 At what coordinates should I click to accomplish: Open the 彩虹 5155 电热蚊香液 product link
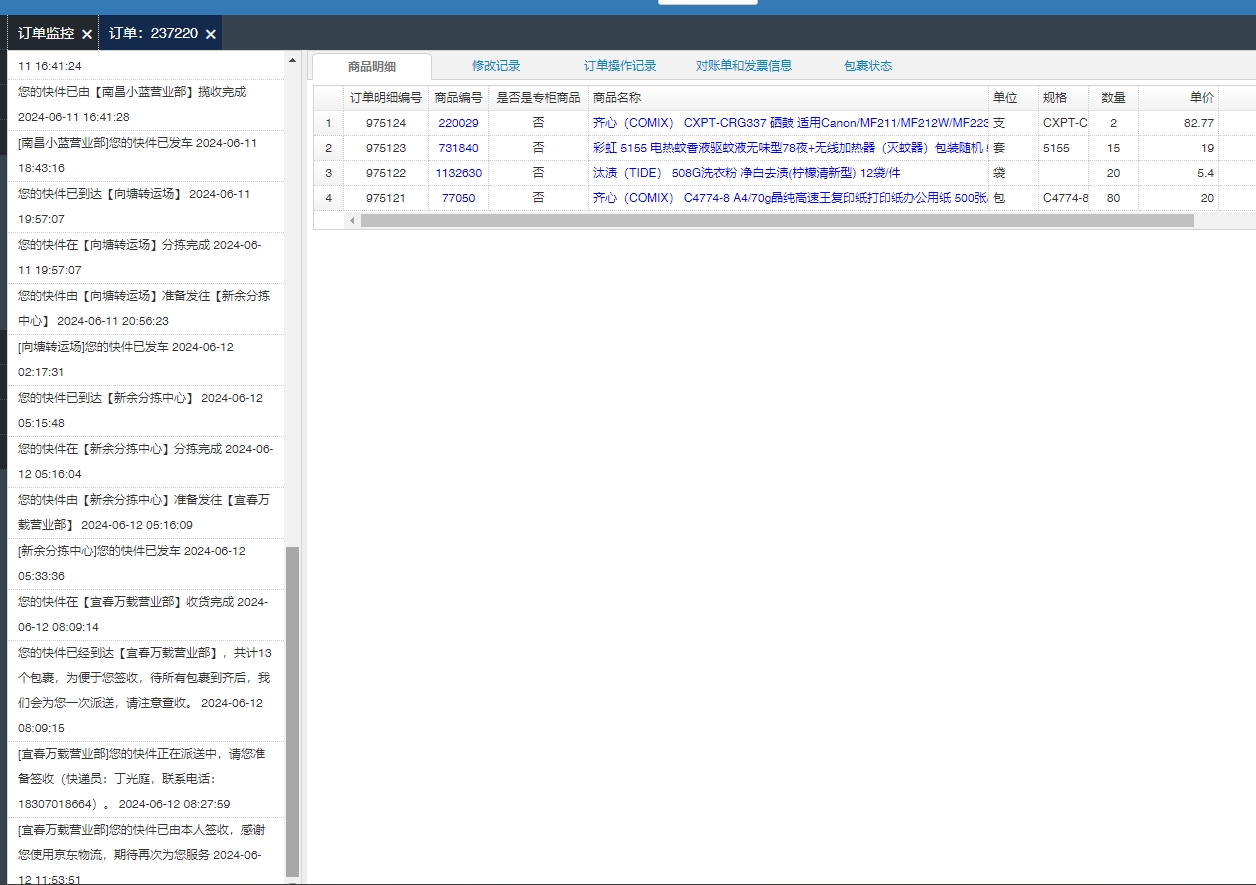pyautogui.click(x=790, y=148)
